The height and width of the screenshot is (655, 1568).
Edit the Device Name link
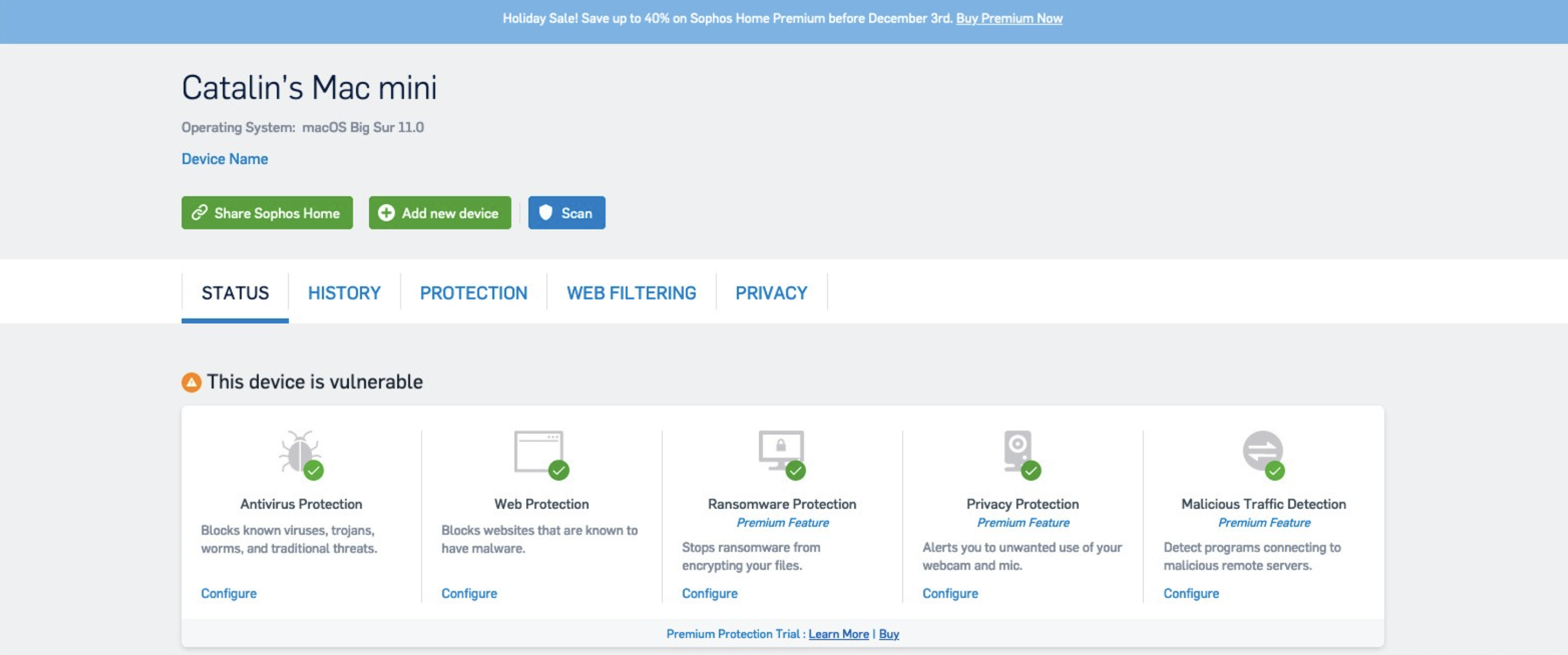point(224,159)
